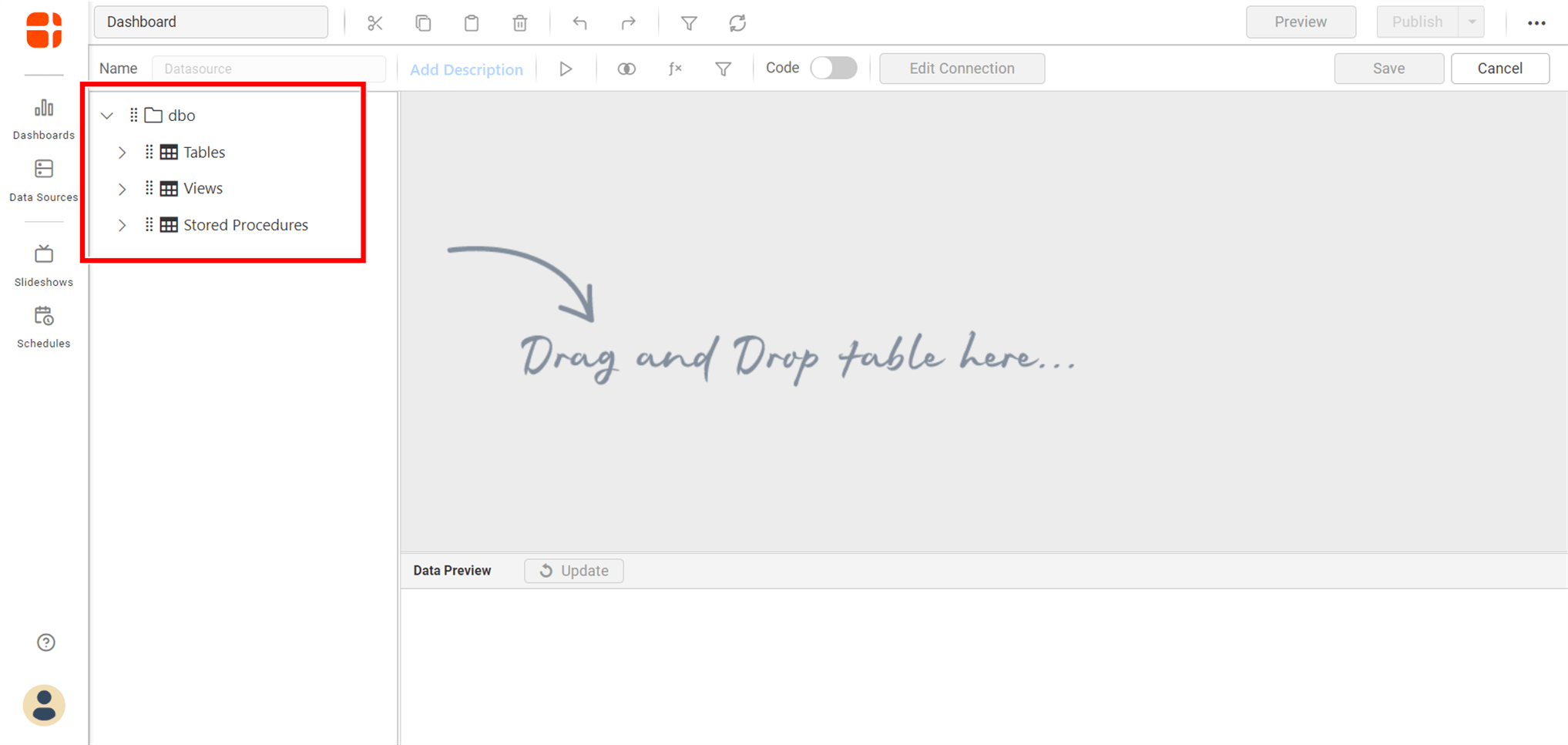1568x745 pixels.
Task: Click the Edit Connection button
Action: pyautogui.click(x=962, y=68)
